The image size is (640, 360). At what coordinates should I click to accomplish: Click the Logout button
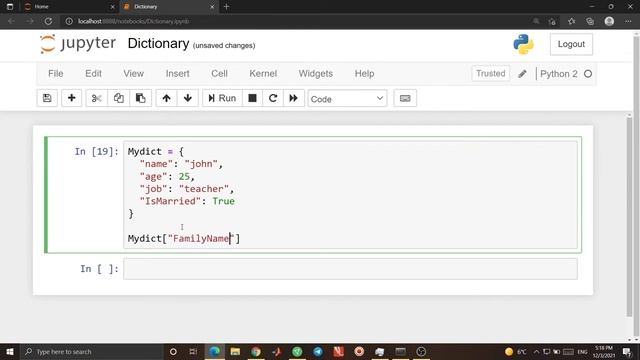coord(571,44)
